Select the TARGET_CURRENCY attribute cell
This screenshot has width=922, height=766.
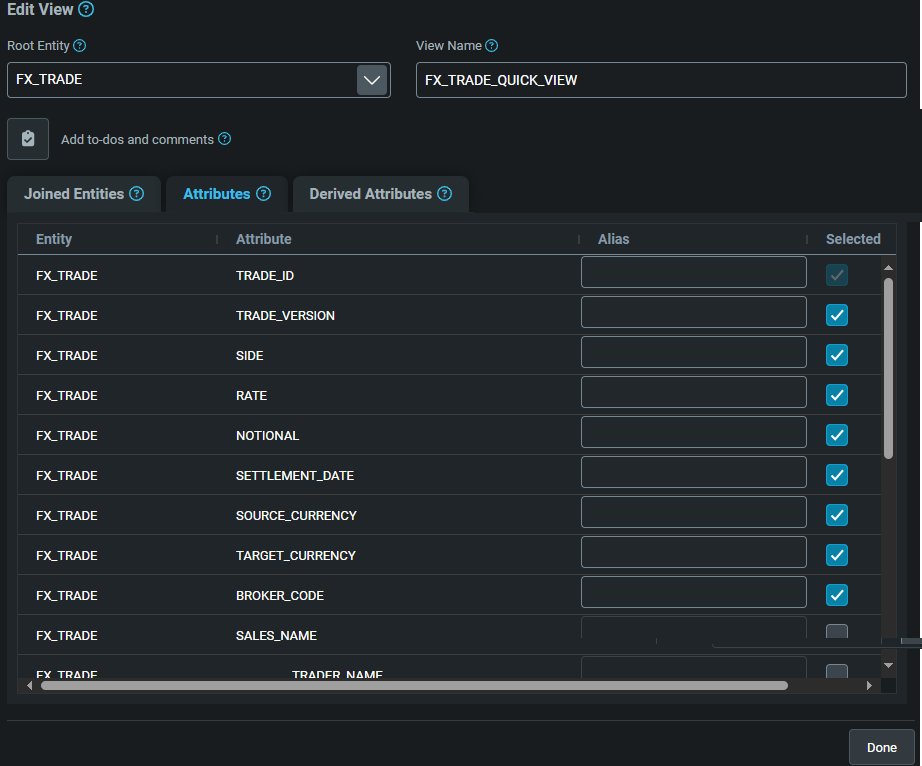tap(295, 555)
